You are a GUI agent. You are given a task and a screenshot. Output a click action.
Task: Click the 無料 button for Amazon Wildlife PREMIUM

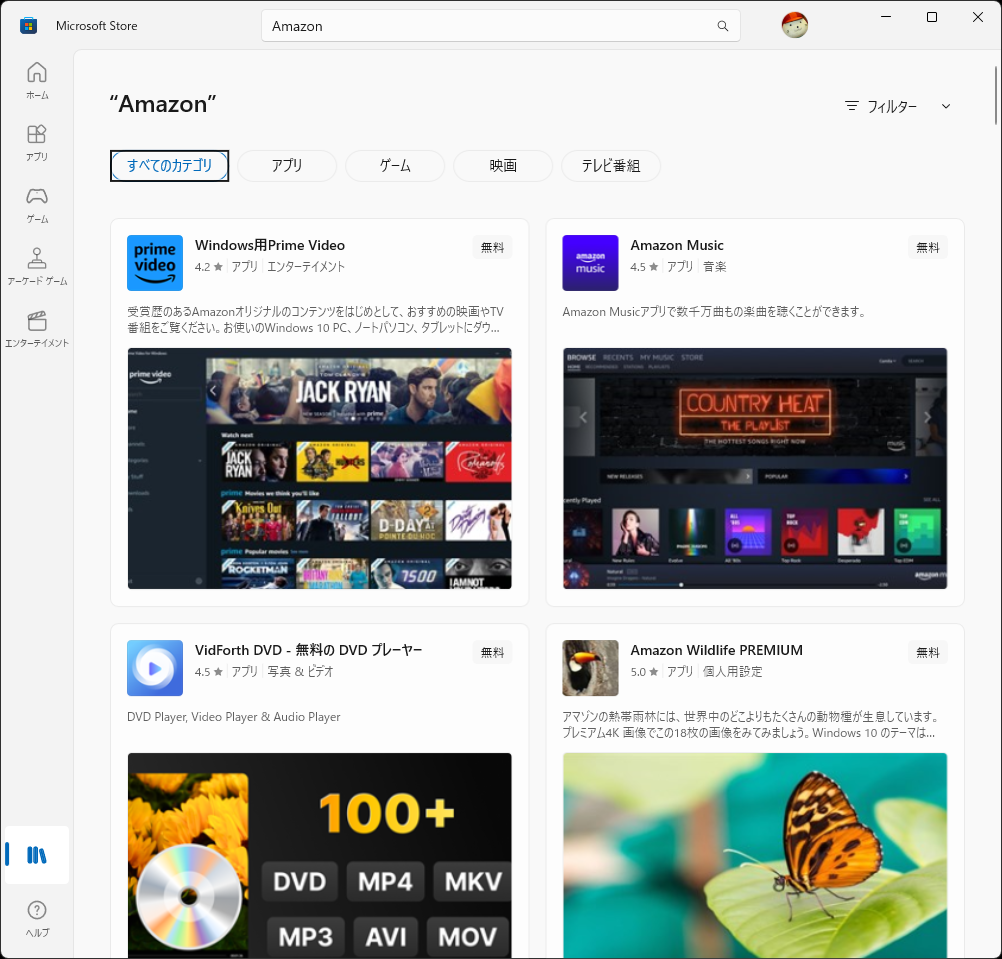point(927,652)
